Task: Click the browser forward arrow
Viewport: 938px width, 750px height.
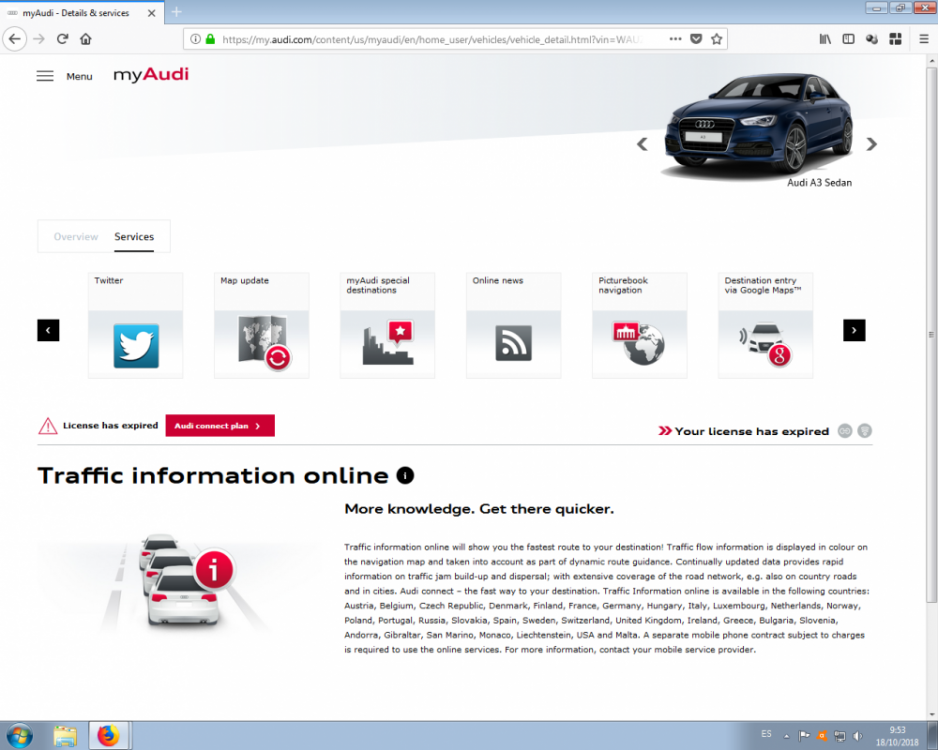Action: [x=39, y=39]
